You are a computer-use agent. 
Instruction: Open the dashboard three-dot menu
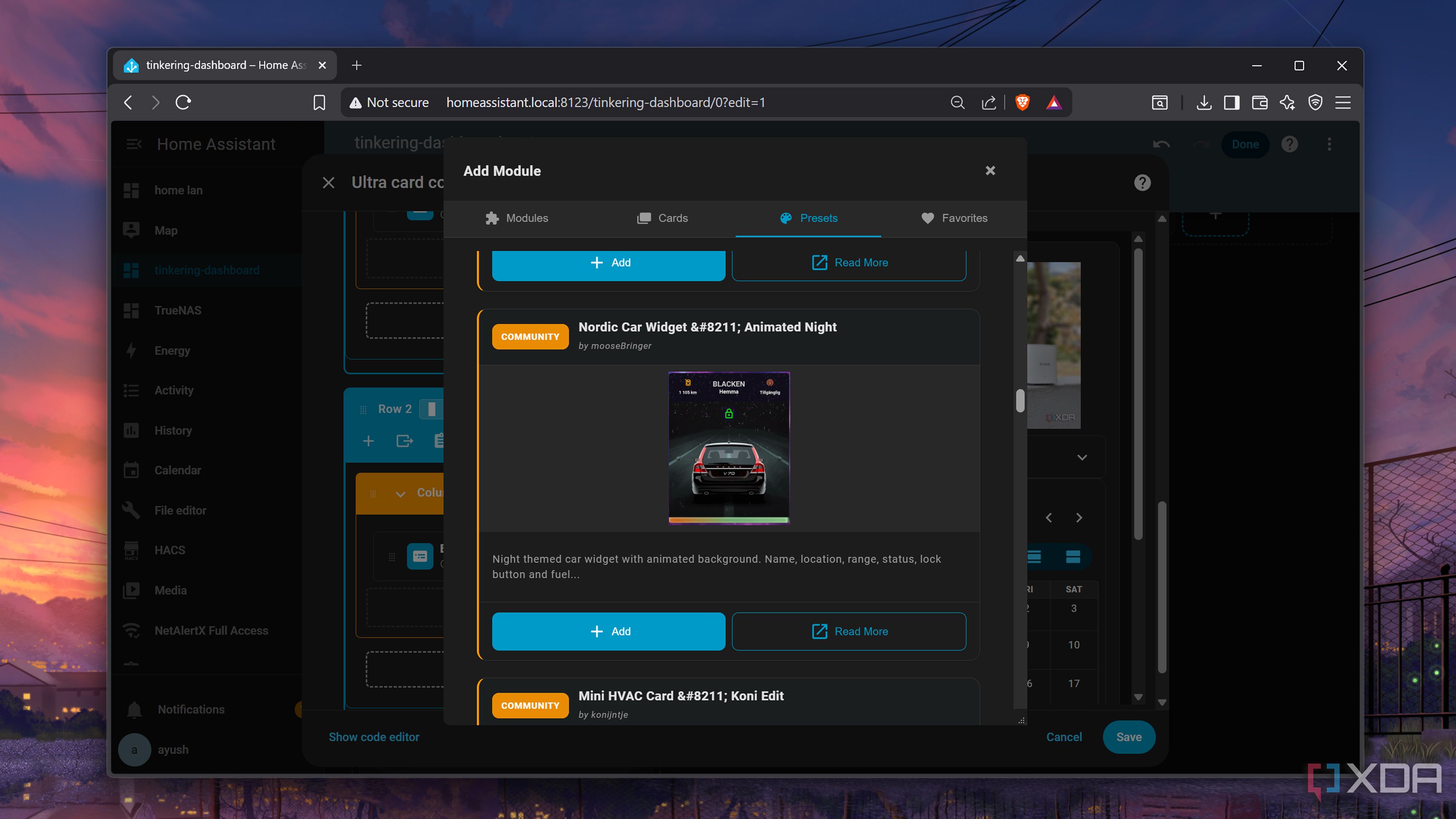point(1329,144)
